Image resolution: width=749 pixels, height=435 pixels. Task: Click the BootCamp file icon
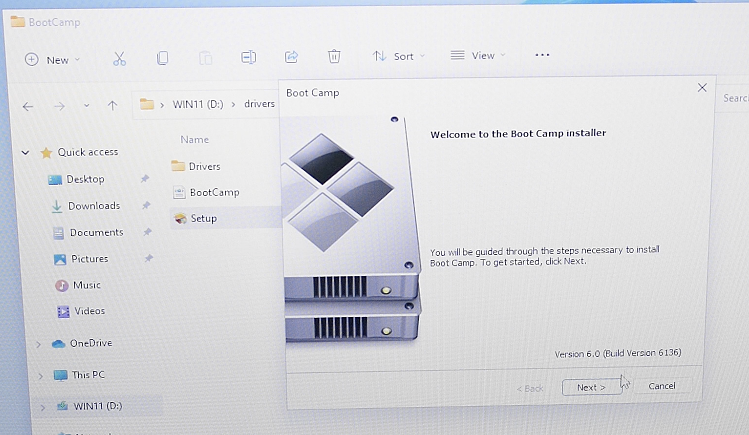(x=179, y=192)
